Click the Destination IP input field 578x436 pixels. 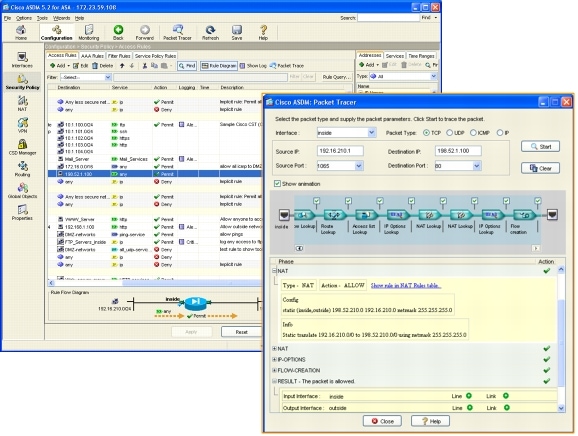point(458,151)
